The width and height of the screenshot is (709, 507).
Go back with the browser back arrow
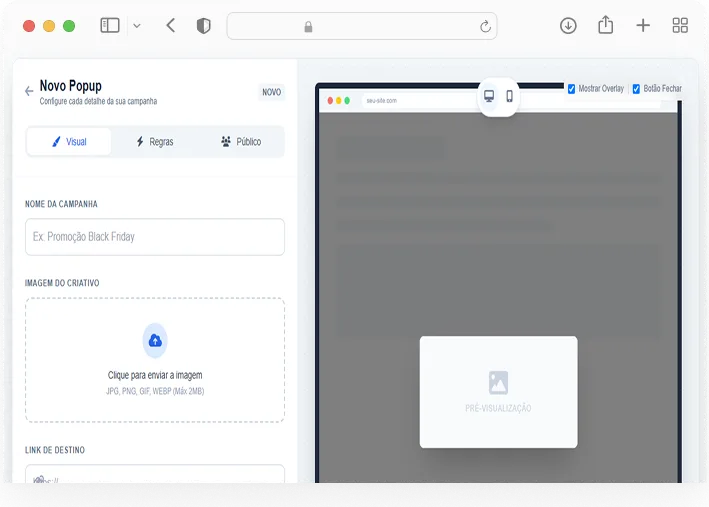pyautogui.click(x=170, y=25)
